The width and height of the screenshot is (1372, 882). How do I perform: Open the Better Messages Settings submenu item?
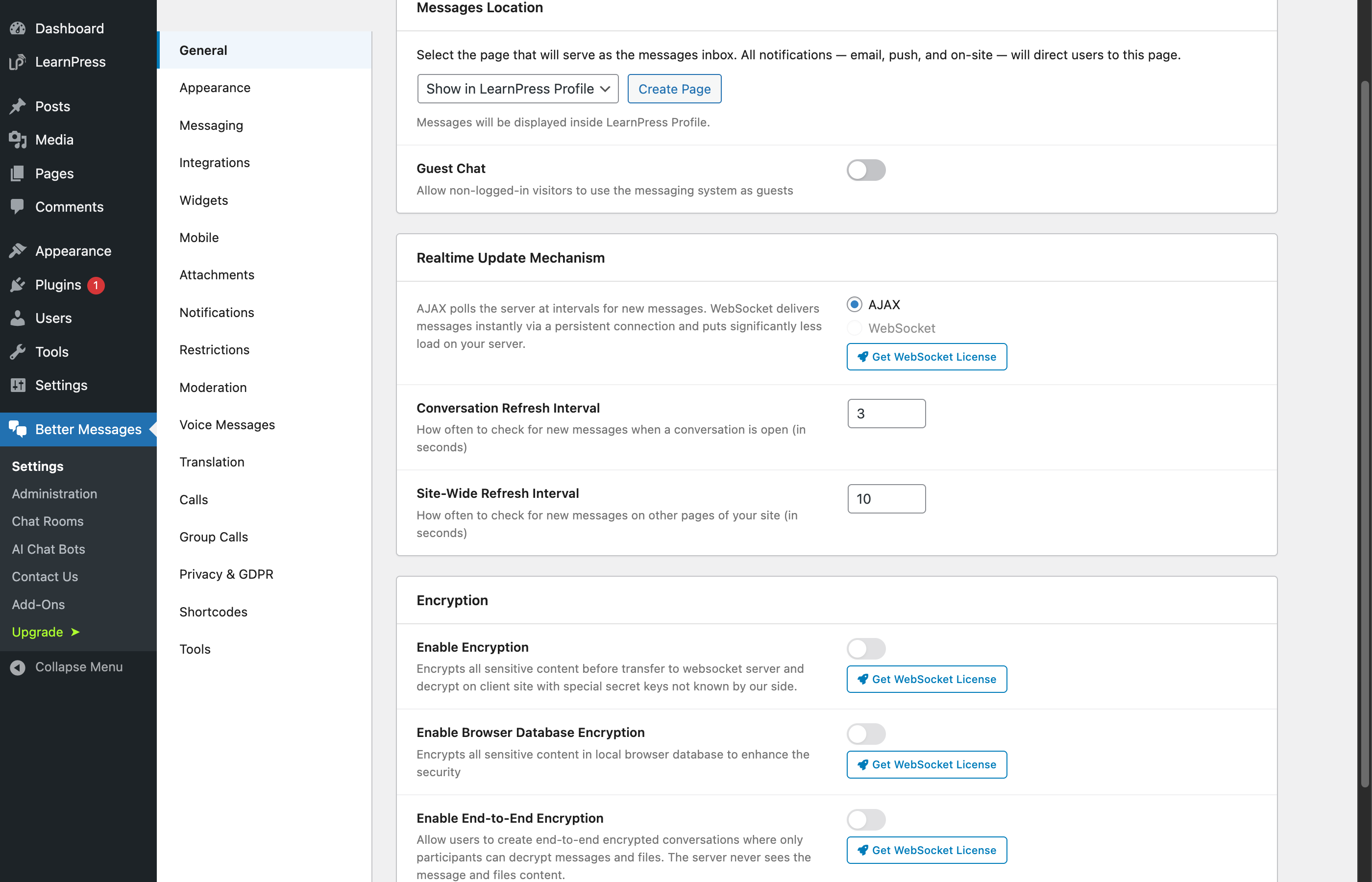point(38,466)
